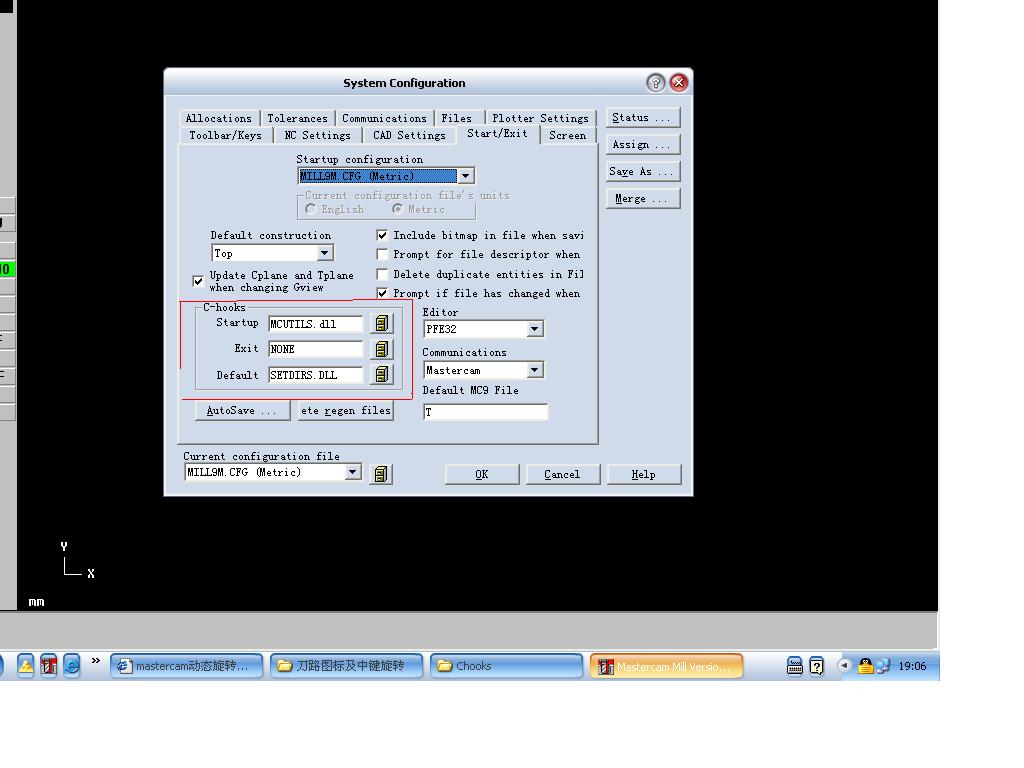
Task: Close the System Configuration dialog via red X
Action: 679,82
